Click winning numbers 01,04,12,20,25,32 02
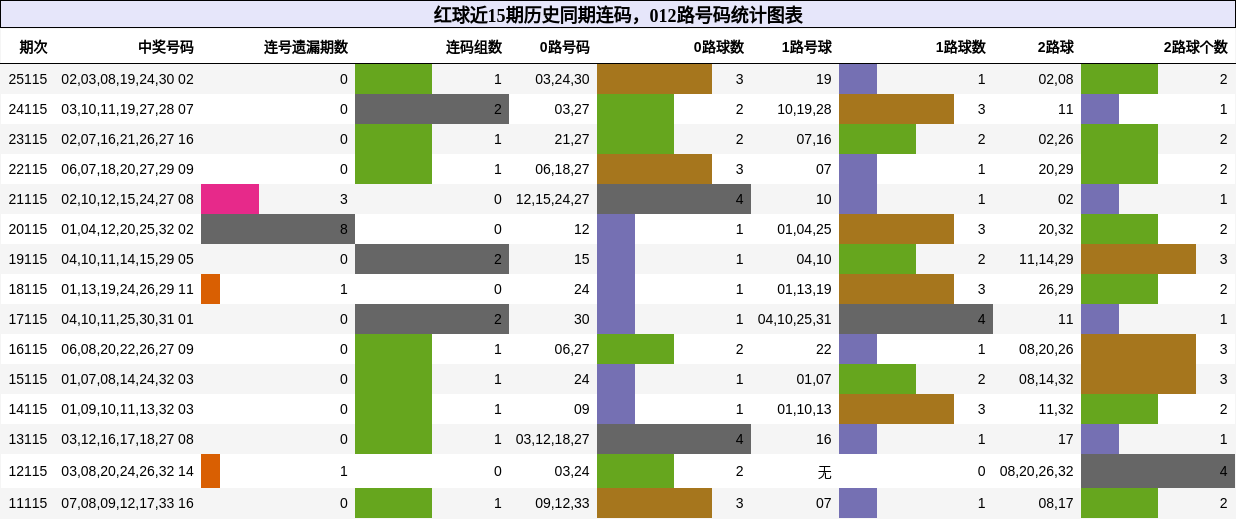The height and width of the screenshot is (519, 1236). click(x=127, y=229)
